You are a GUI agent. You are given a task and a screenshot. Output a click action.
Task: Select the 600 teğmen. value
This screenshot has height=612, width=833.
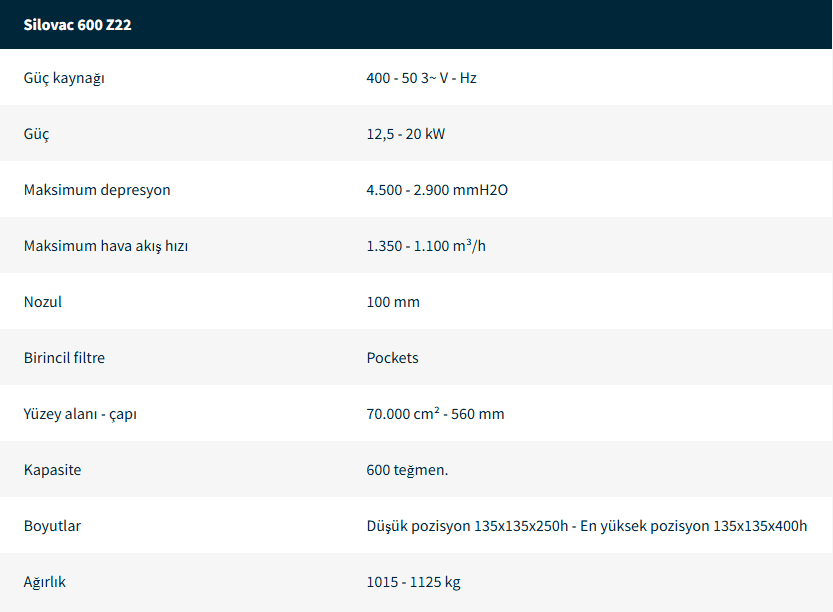click(x=407, y=470)
